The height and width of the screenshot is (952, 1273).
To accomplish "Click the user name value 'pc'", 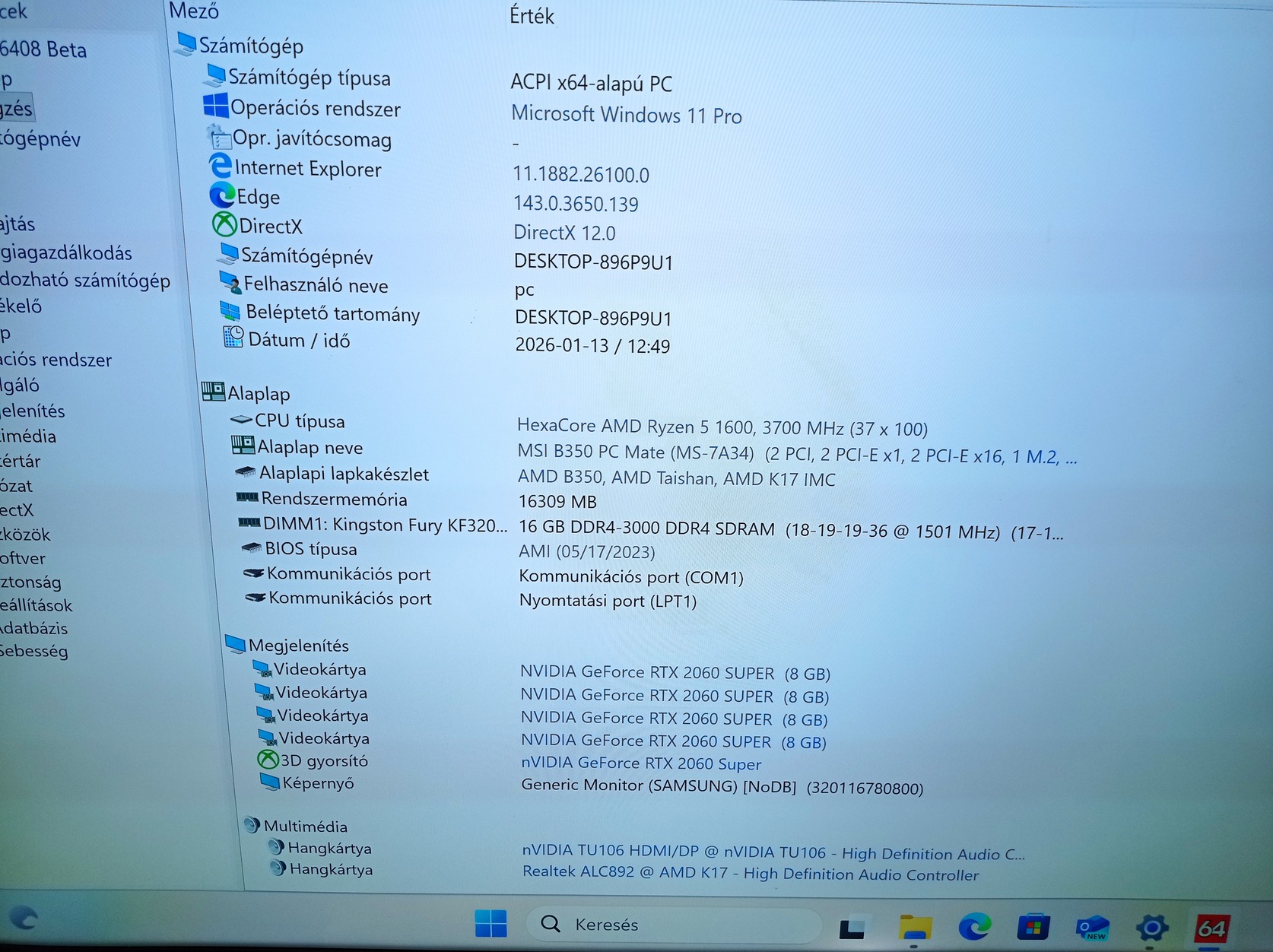I will point(525,290).
